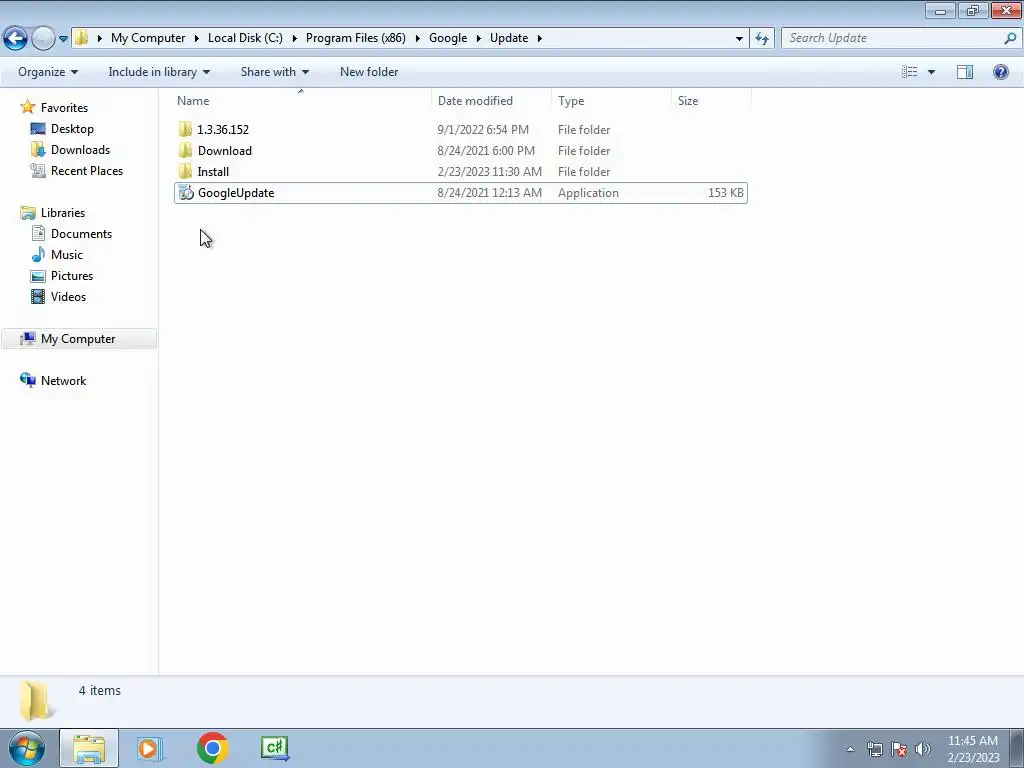Select the Install folder
1024x768 pixels.
point(460,172)
